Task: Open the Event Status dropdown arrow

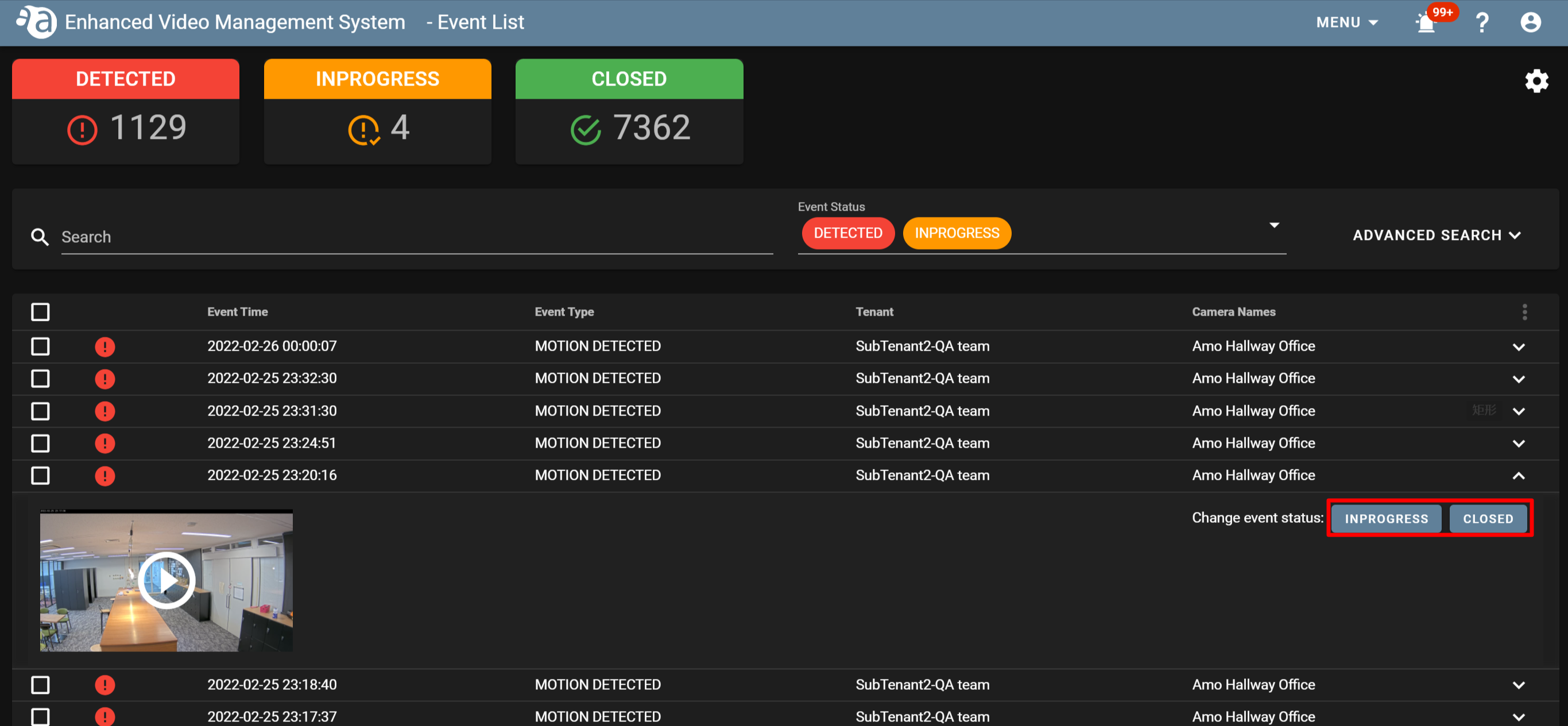Action: [x=1273, y=225]
